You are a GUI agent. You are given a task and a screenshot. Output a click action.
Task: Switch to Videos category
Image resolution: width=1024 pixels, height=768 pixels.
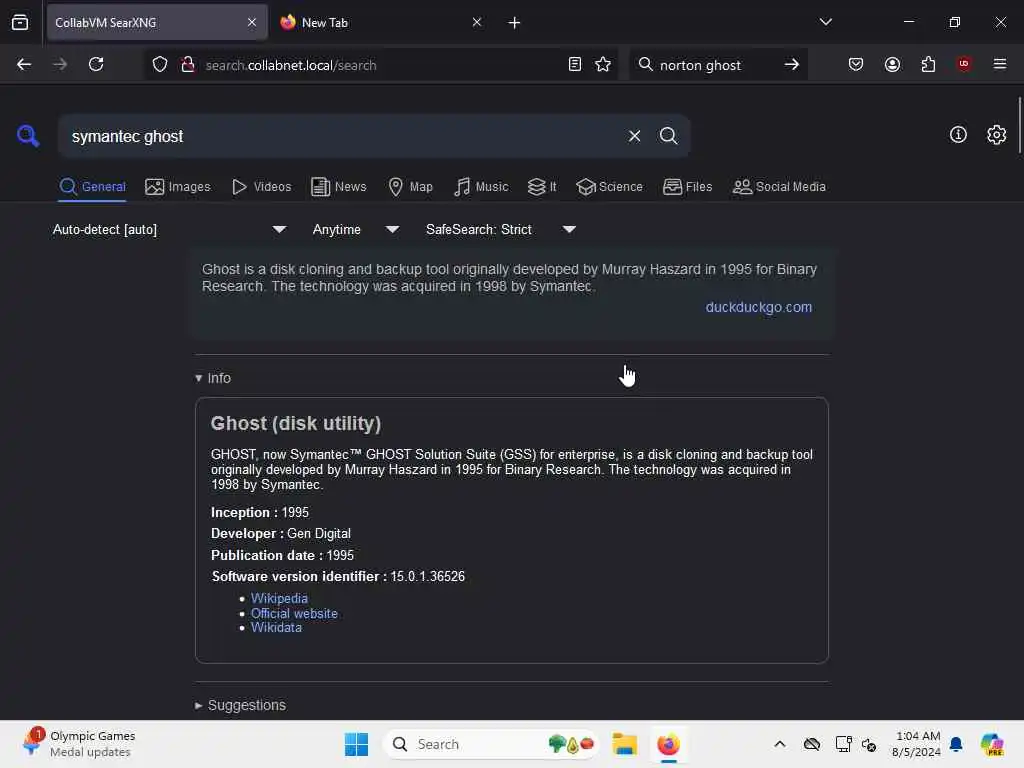261,187
